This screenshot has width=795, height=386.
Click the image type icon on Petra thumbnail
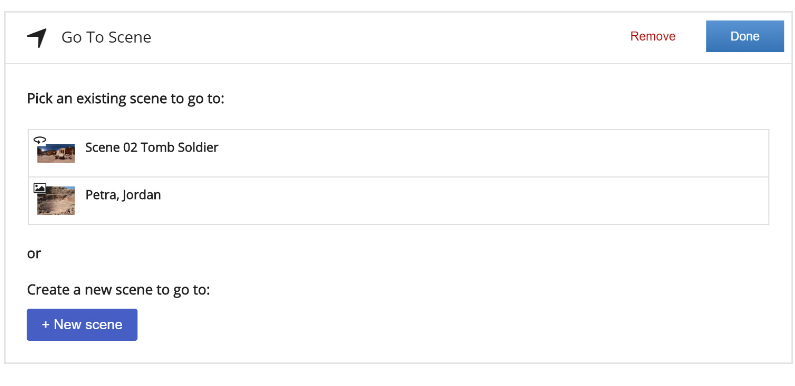40,188
